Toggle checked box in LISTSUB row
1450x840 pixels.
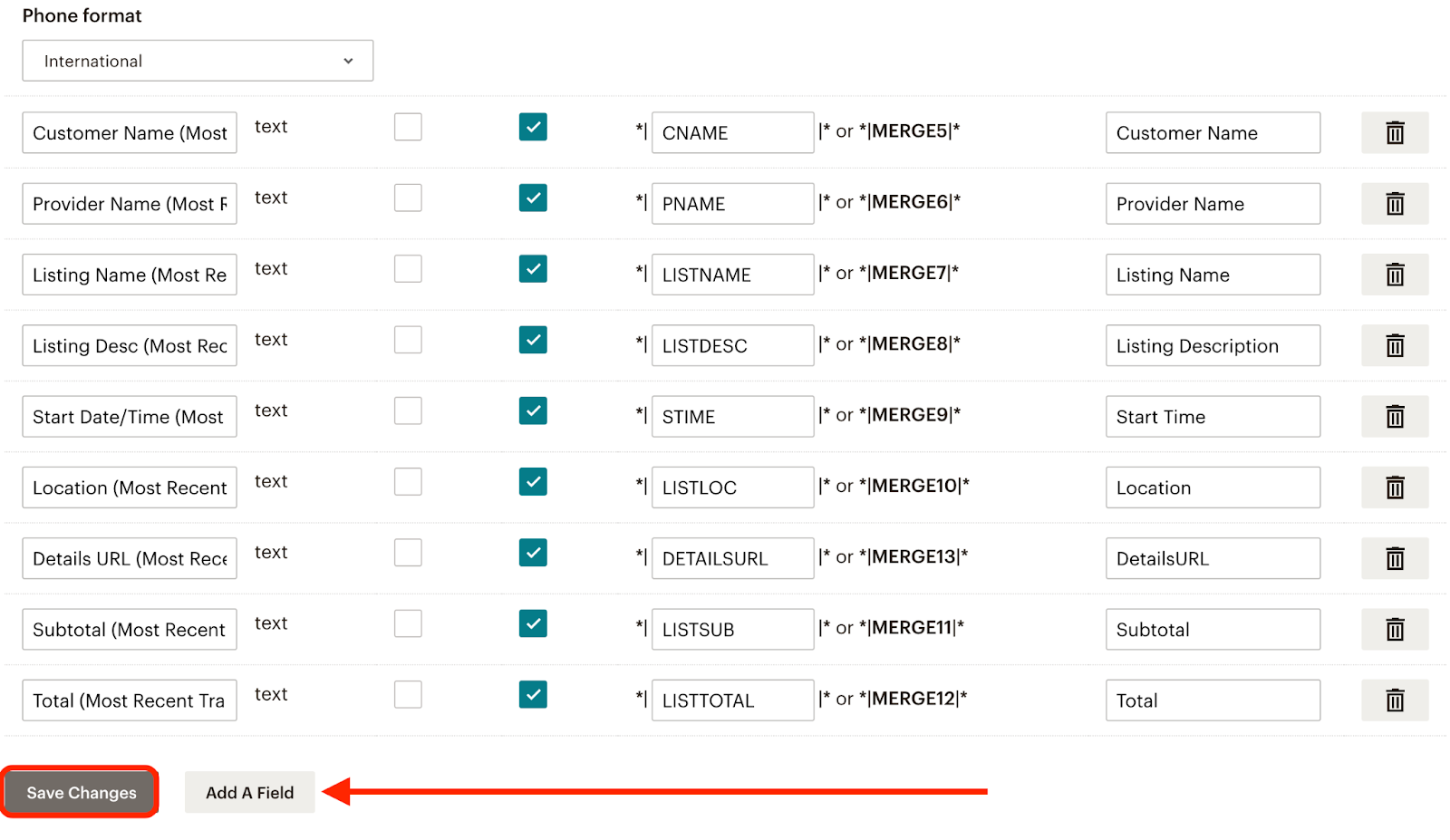click(x=533, y=623)
